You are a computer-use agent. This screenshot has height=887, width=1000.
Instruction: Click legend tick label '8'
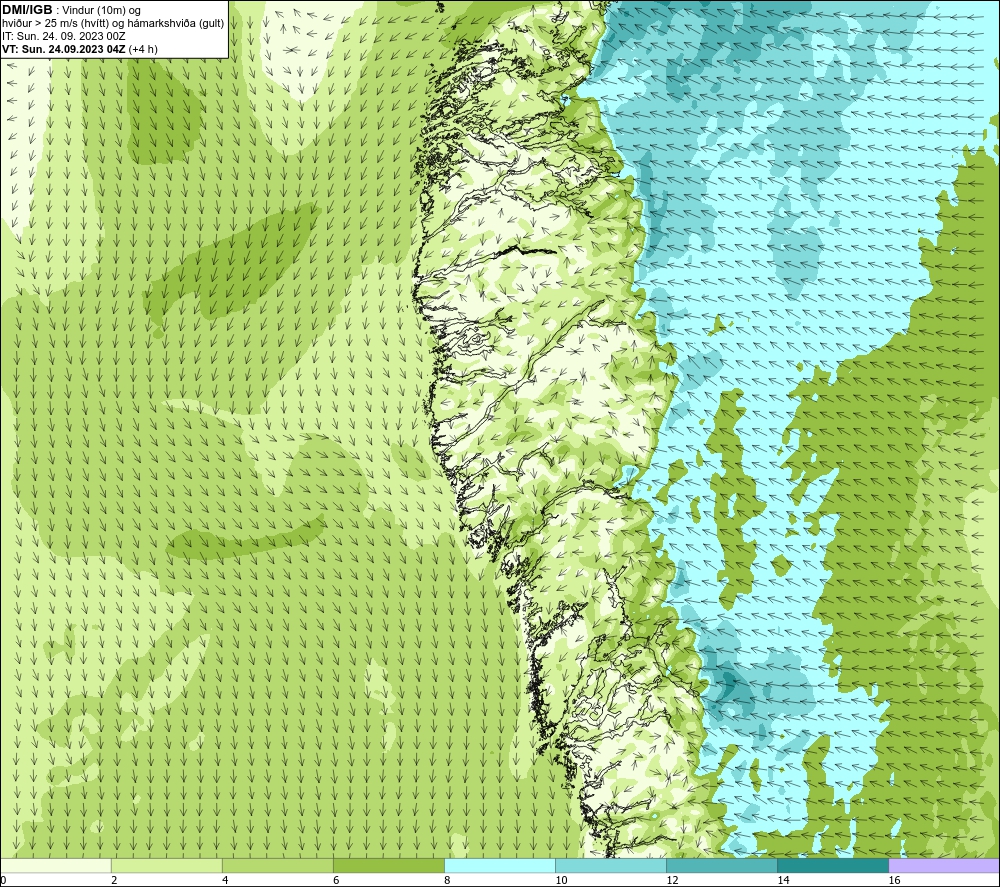point(447,881)
